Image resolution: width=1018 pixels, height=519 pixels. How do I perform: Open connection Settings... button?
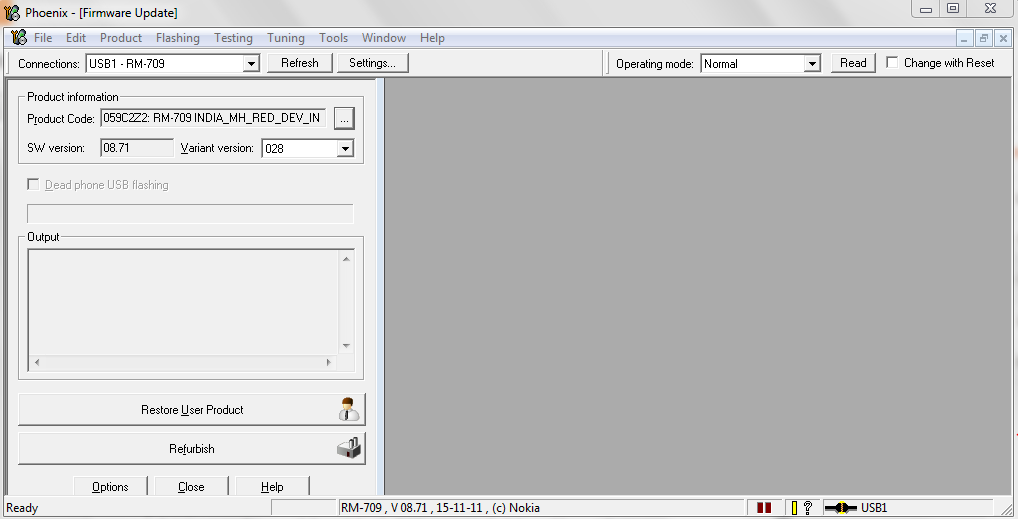point(373,63)
